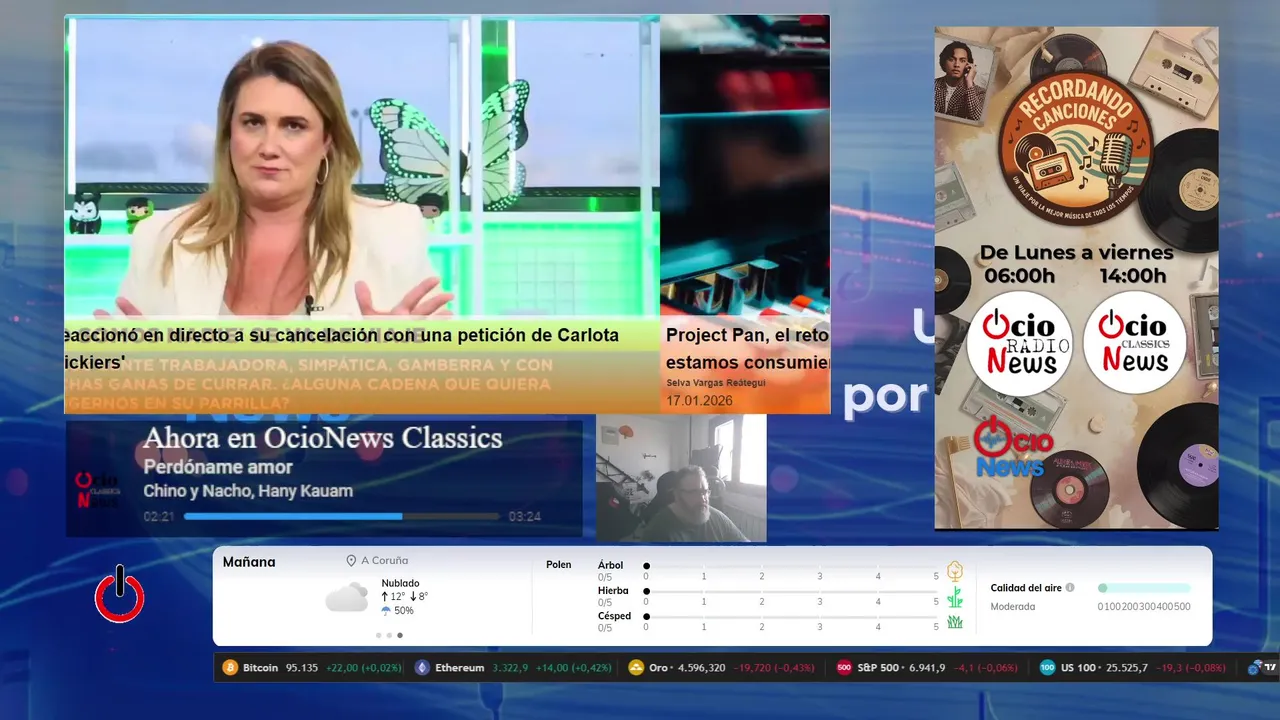The image size is (1280, 720).
Task: Click the Ethereum price 3.322,9
Action: tap(509, 667)
